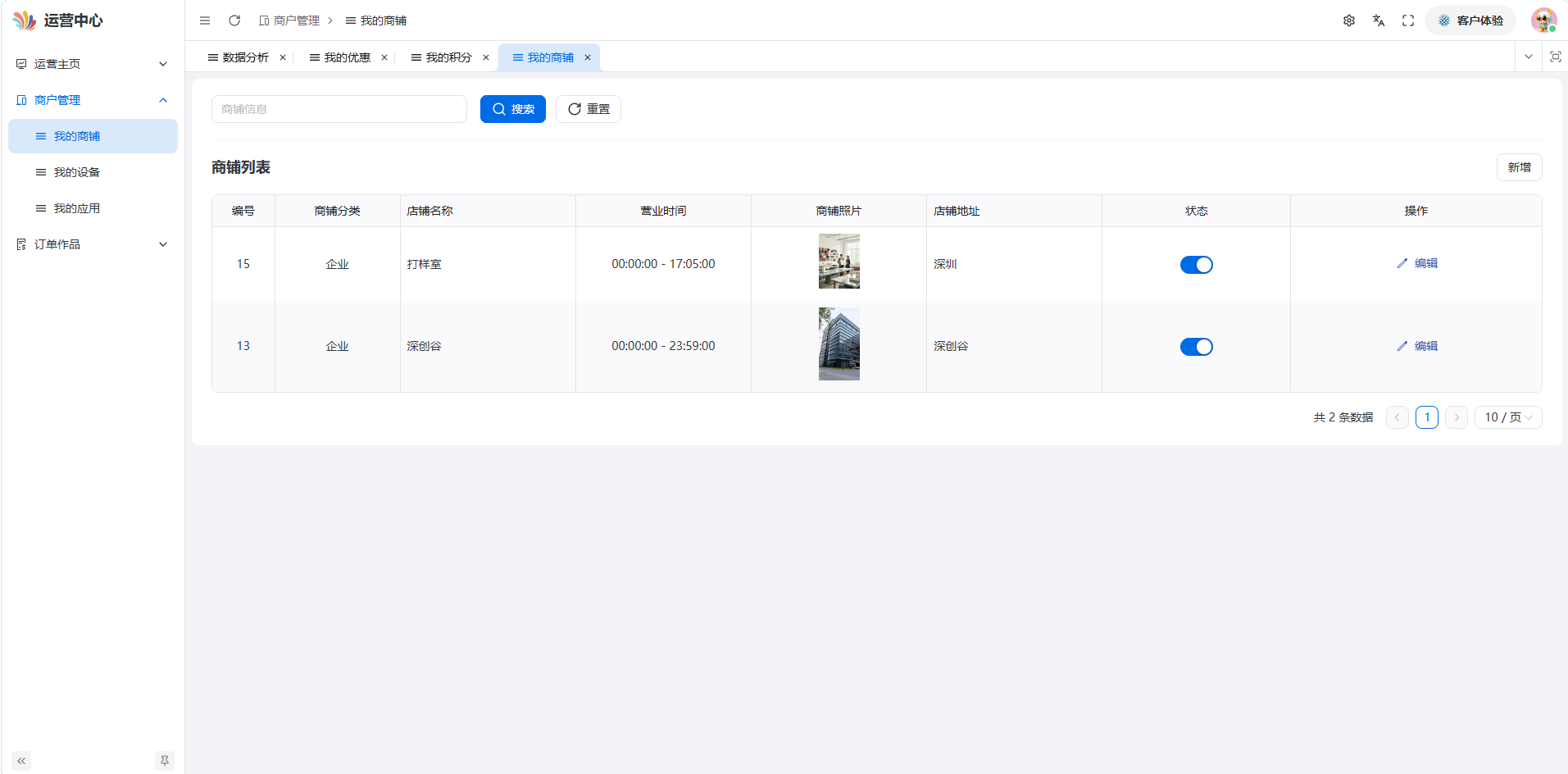This screenshot has width=1568, height=774.
Task: Open the 深创谷 shop photo thumbnail
Action: coord(839,344)
